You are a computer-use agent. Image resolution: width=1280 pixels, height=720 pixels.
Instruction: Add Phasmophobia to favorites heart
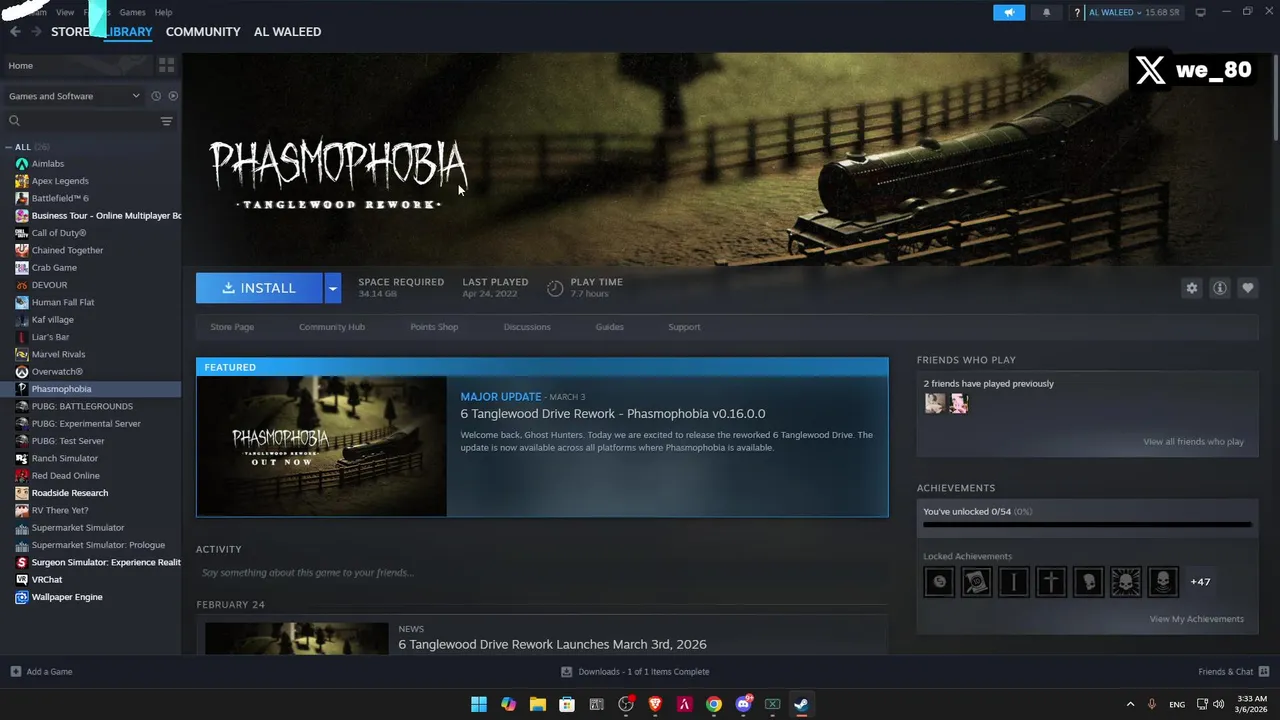(x=1247, y=288)
